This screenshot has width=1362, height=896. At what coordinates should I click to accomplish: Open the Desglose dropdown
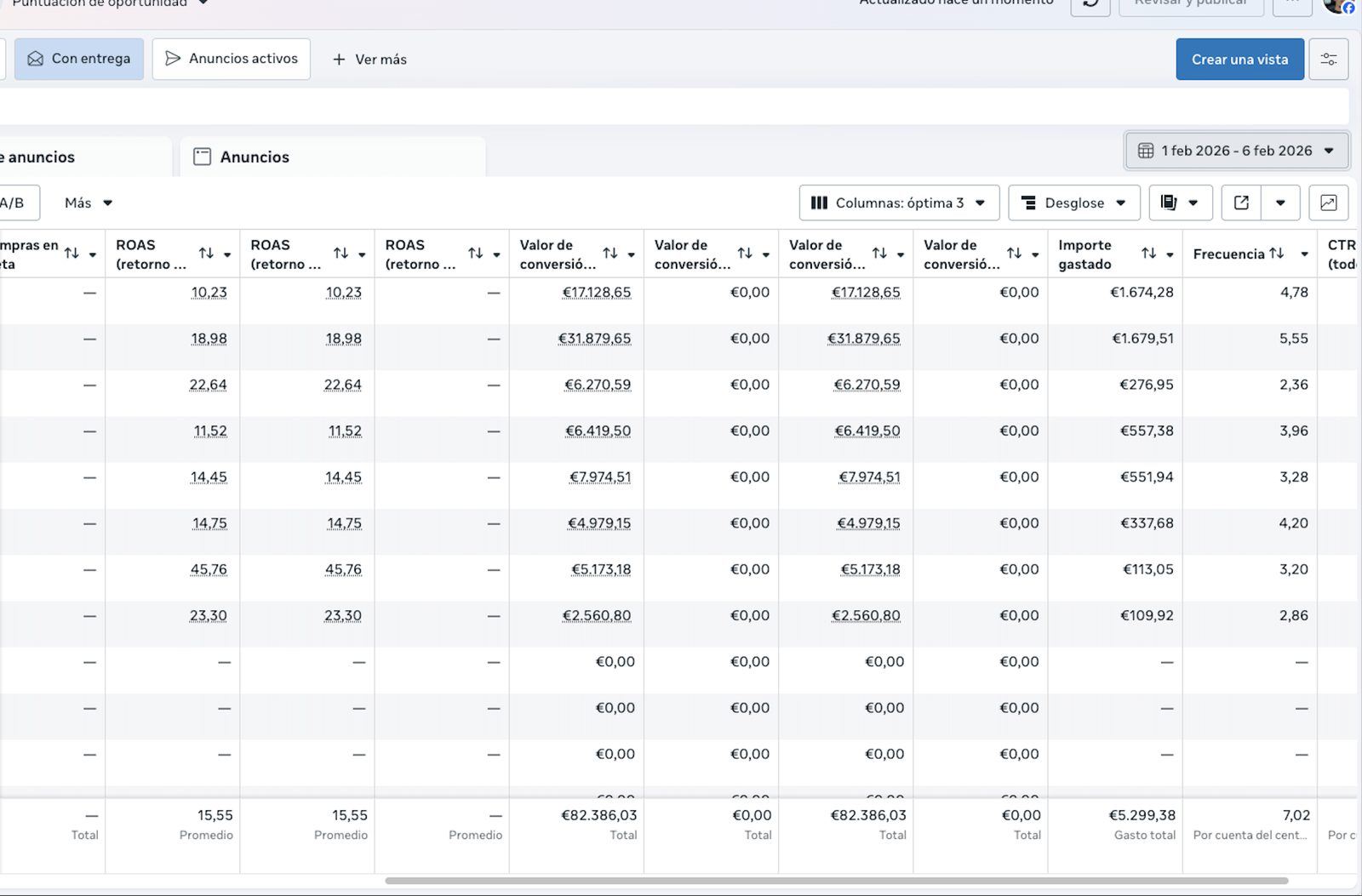[x=1073, y=203]
